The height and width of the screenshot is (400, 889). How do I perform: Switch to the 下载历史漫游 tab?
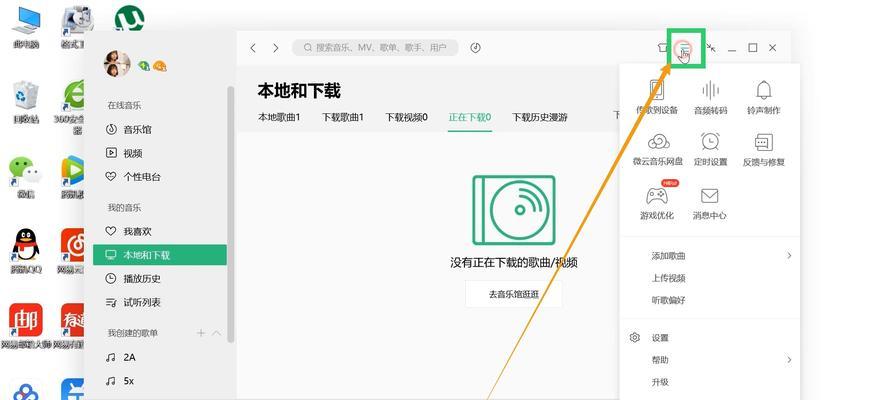coord(540,117)
